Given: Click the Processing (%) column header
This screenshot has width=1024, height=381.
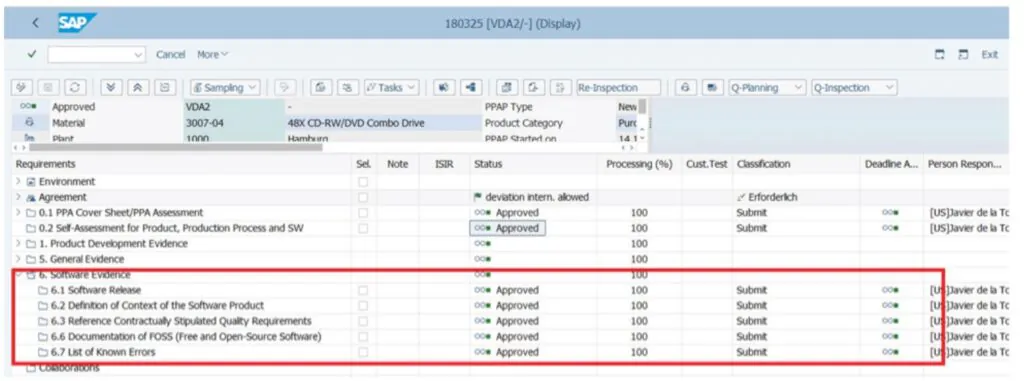Looking at the screenshot, I should click(639, 164).
